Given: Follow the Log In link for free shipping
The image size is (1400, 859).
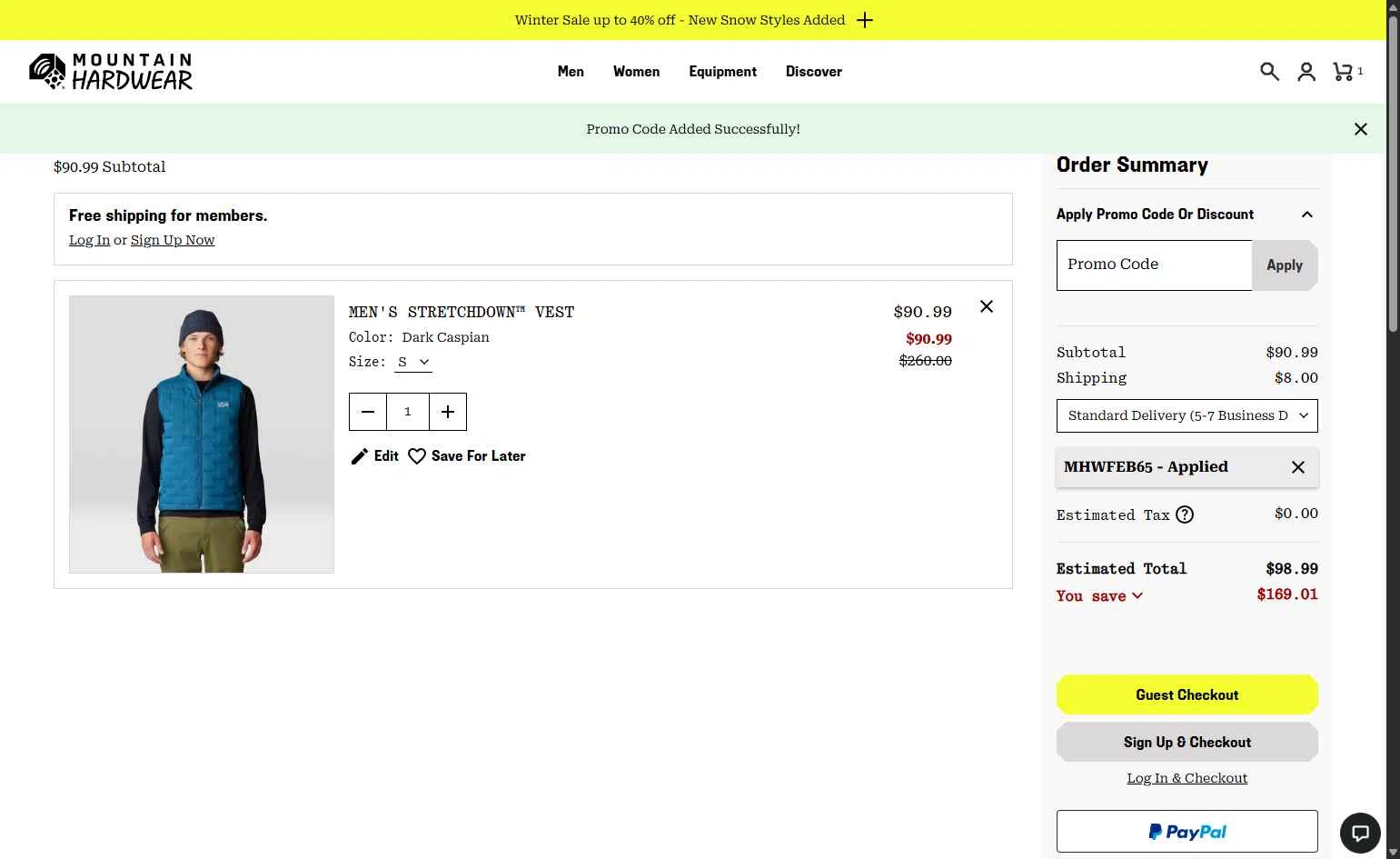Looking at the screenshot, I should pos(89,240).
